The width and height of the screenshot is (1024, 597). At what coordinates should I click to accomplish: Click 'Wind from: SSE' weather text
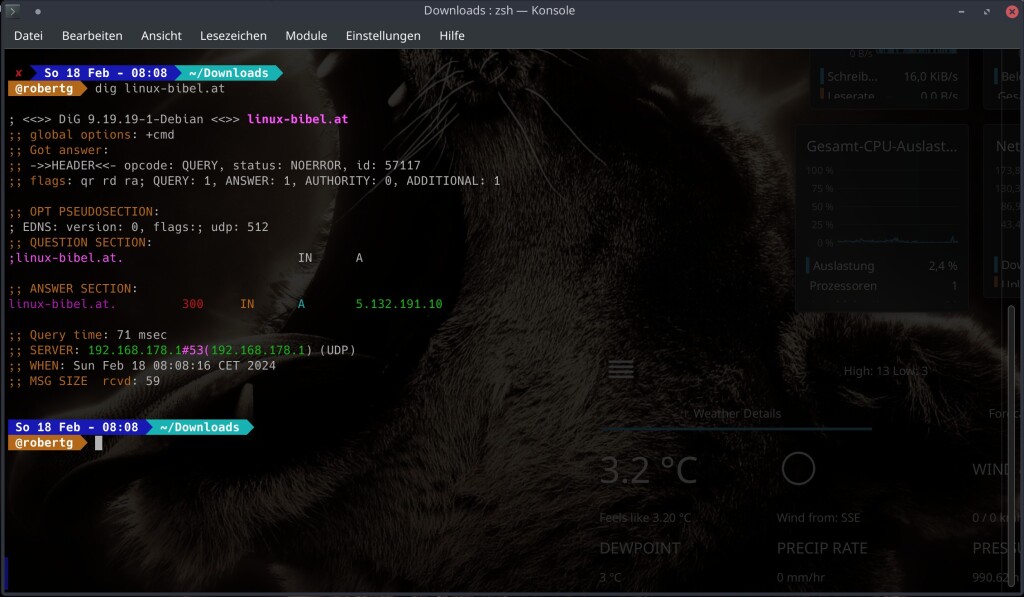point(818,517)
